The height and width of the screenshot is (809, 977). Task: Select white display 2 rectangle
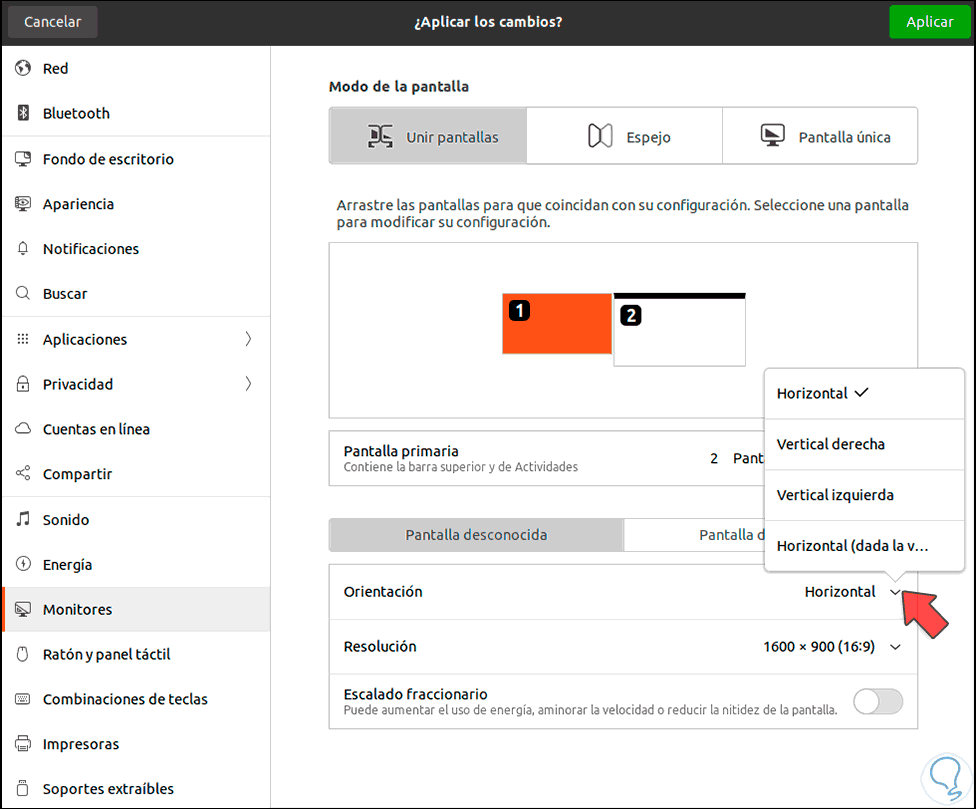[680, 333]
